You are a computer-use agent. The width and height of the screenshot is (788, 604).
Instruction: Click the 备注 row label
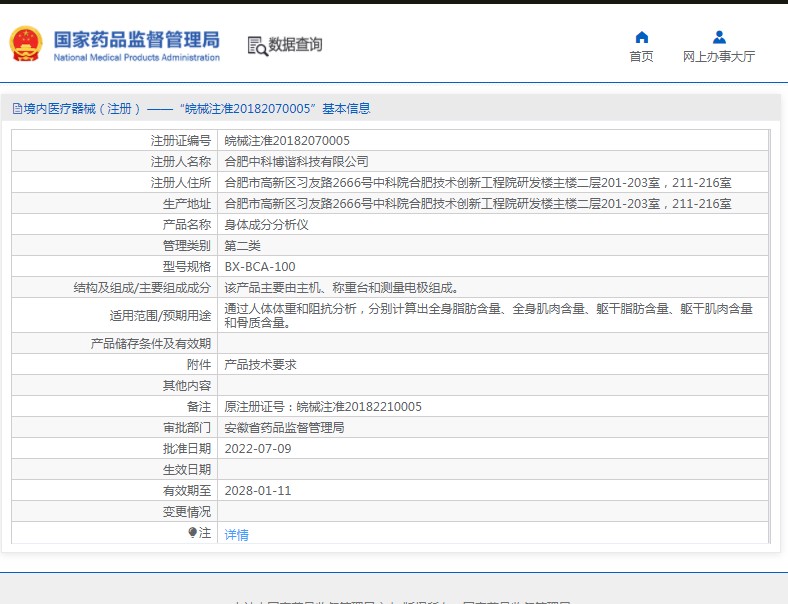click(x=199, y=407)
